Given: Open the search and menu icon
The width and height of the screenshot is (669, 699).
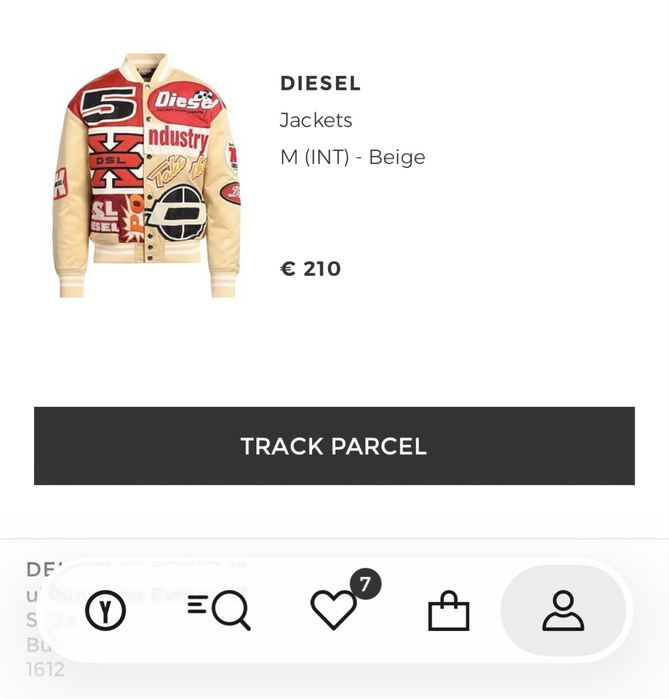Looking at the screenshot, I should (x=219, y=610).
